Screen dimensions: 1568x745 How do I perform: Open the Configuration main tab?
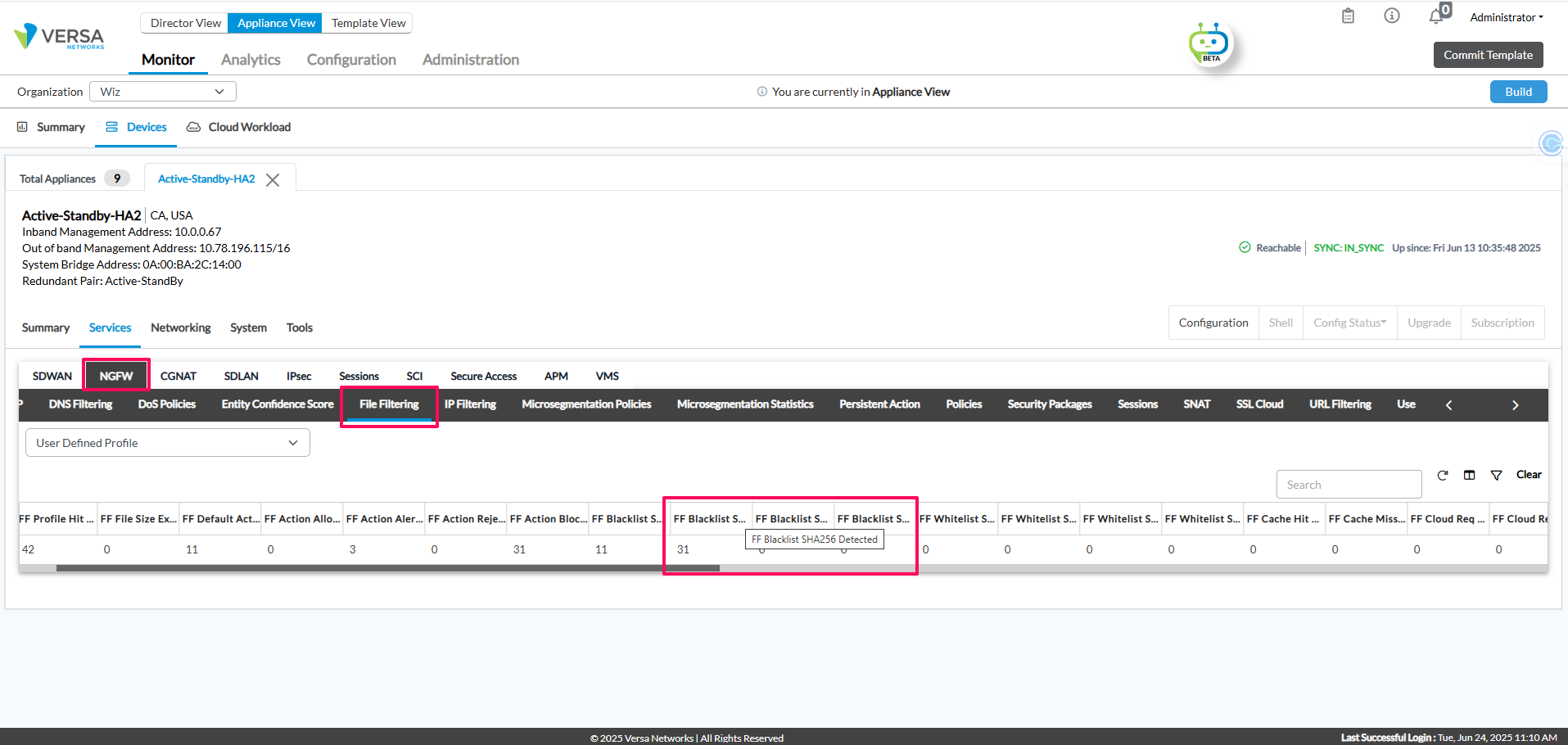click(x=351, y=60)
